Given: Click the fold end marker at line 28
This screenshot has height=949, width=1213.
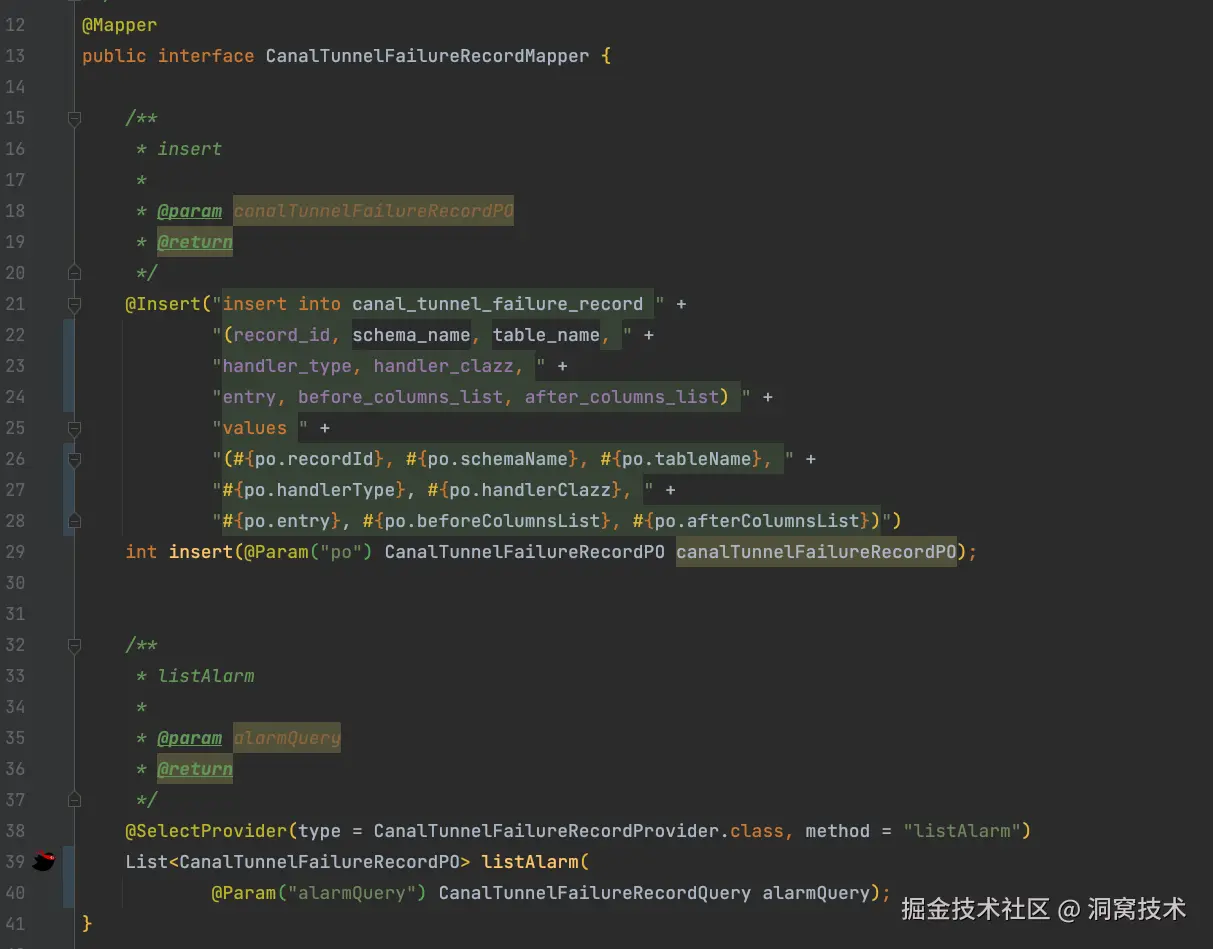Looking at the screenshot, I should pos(73,520).
